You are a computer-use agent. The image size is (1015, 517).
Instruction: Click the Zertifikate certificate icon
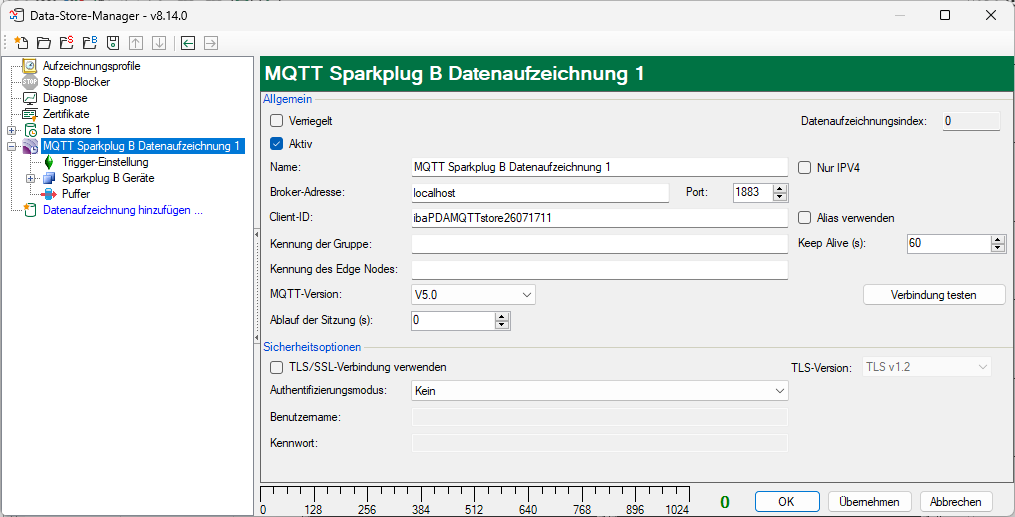(30, 114)
